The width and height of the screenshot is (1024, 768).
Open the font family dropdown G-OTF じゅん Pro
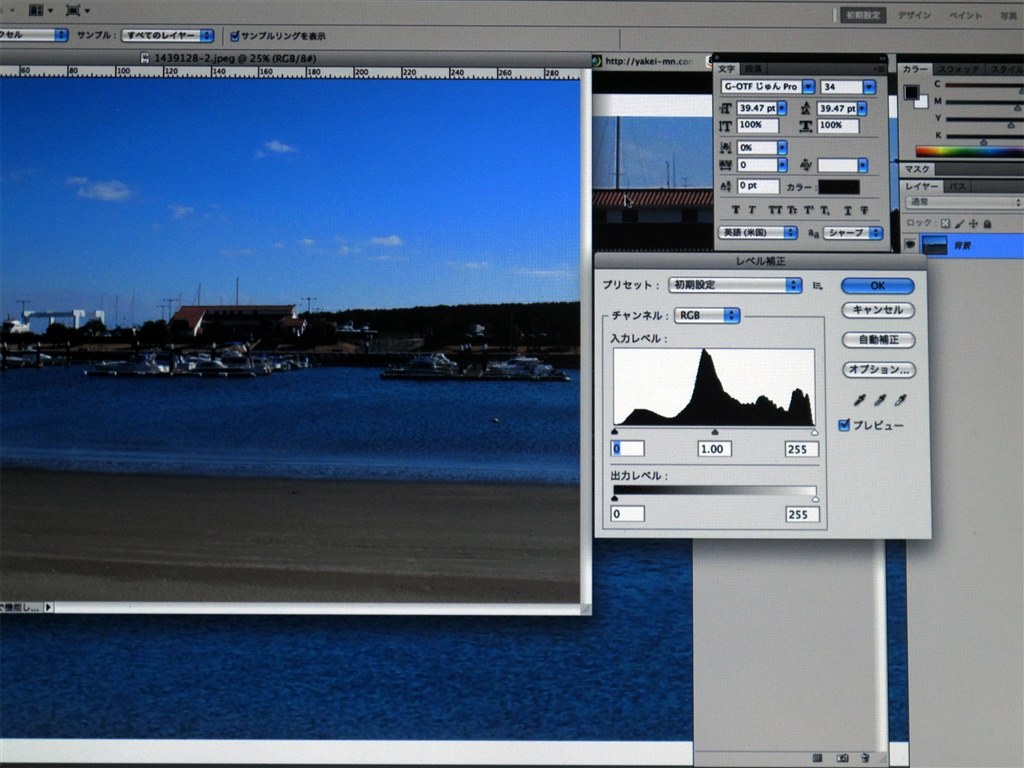pyautogui.click(x=767, y=86)
